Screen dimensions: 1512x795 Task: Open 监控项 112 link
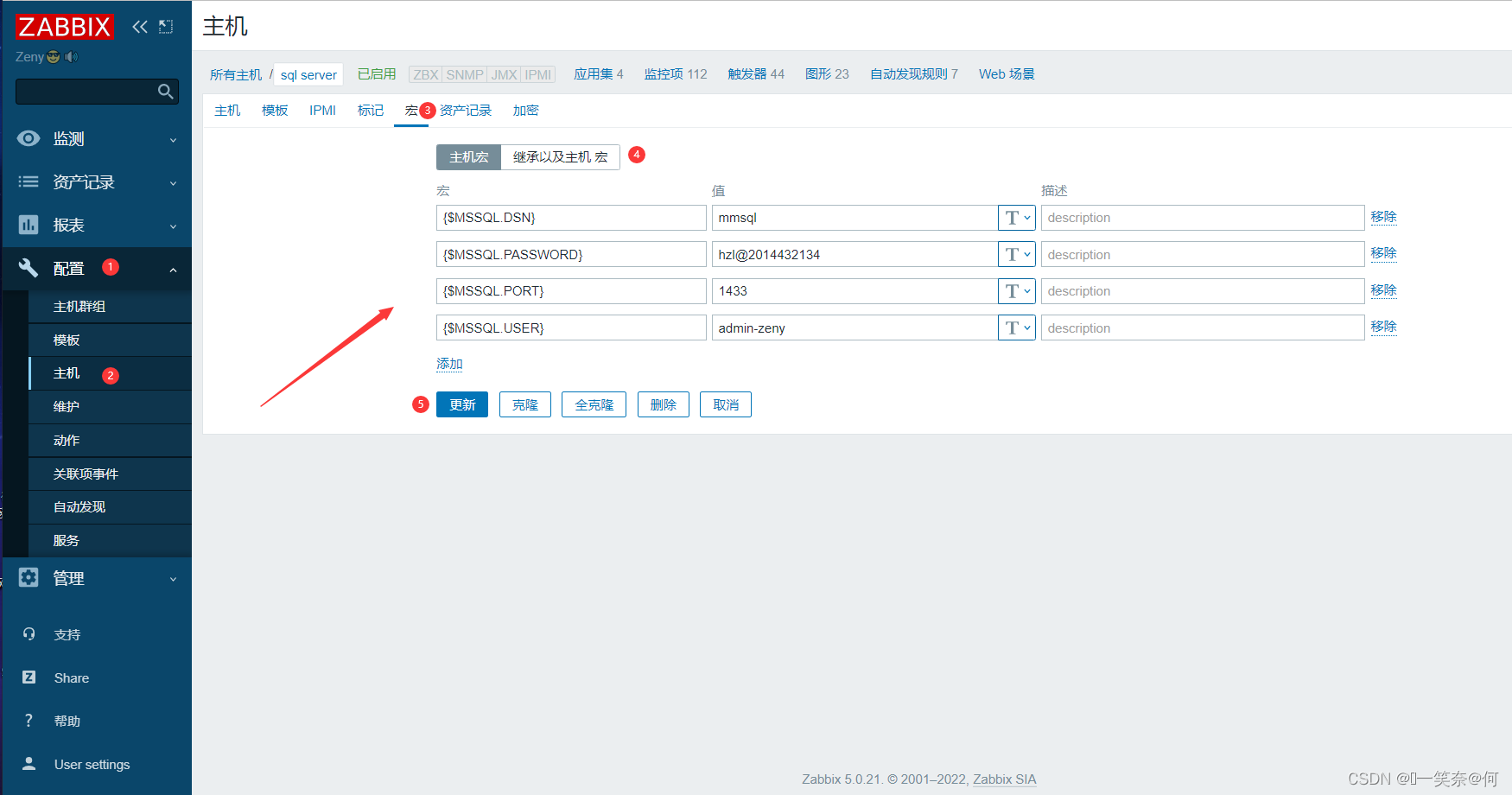click(676, 74)
